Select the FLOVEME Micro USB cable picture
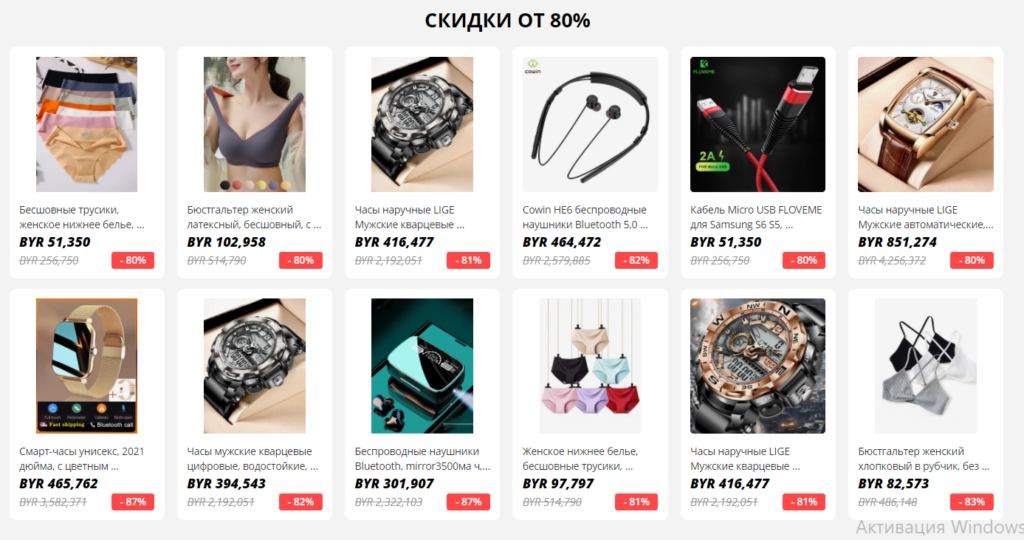 click(758, 124)
